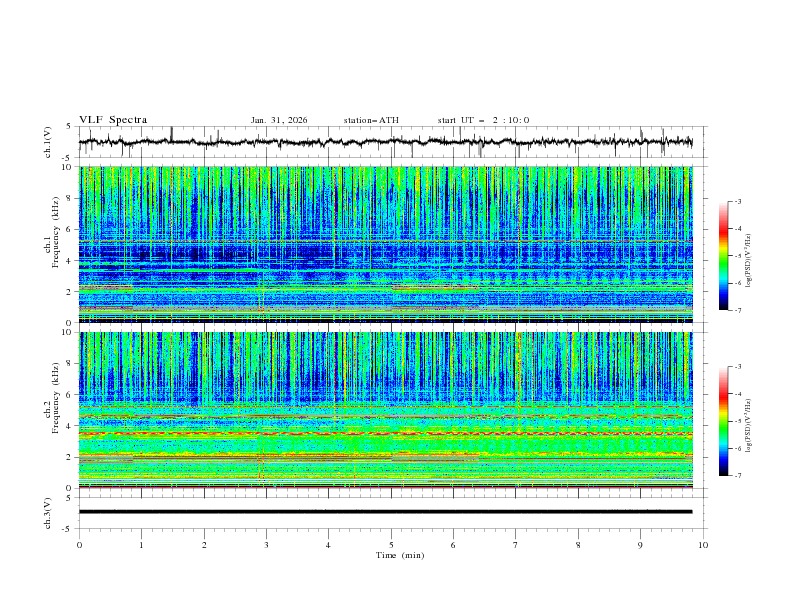Click ch.2 spectrogram '4' kHz tick label
792x612 pixels.
click(70, 426)
